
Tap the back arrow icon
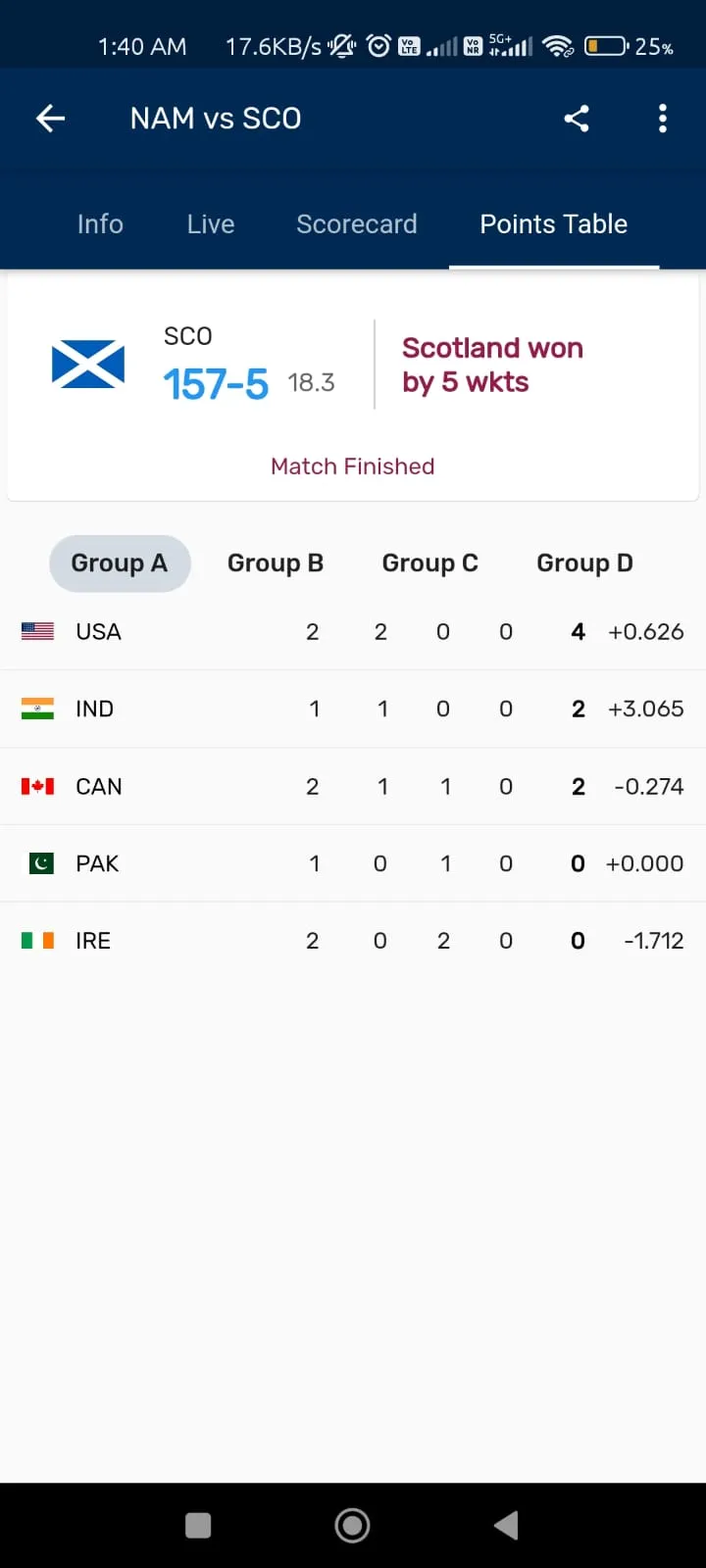click(50, 119)
